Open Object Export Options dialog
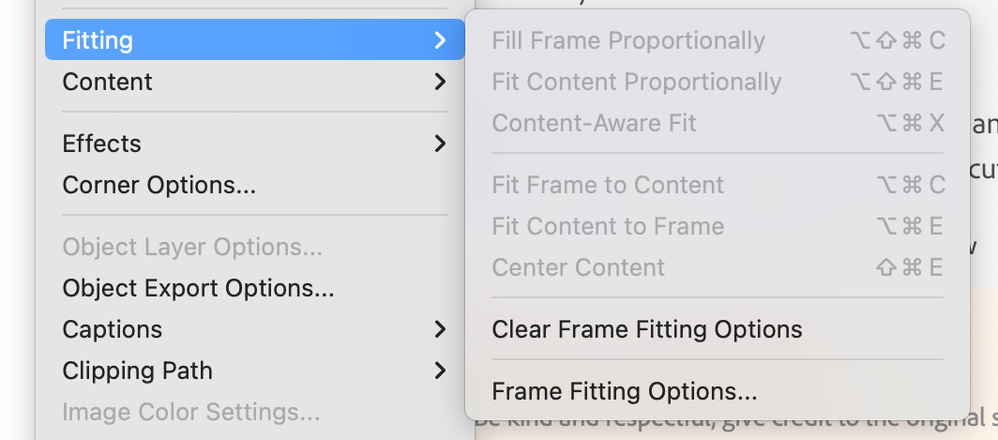The height and width of the screenshot is (440, 998). [198, 289]
